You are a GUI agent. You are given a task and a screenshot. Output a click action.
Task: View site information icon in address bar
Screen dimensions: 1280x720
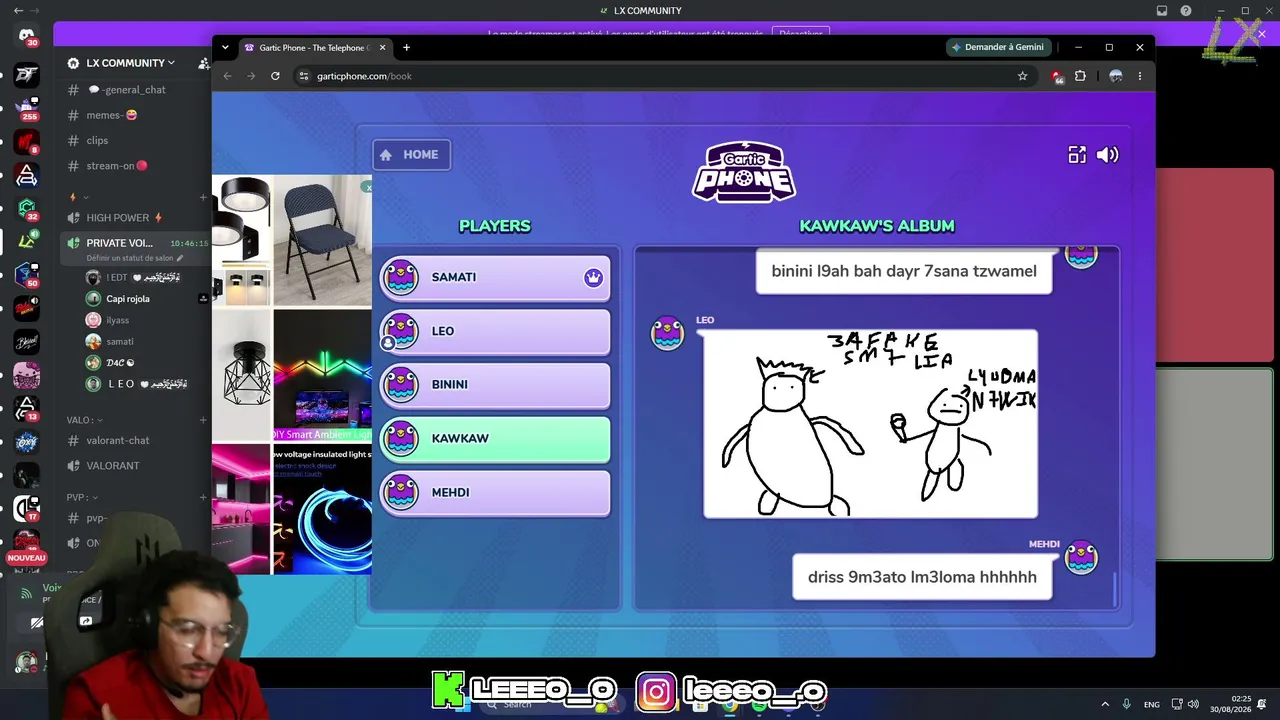[304, 76]
